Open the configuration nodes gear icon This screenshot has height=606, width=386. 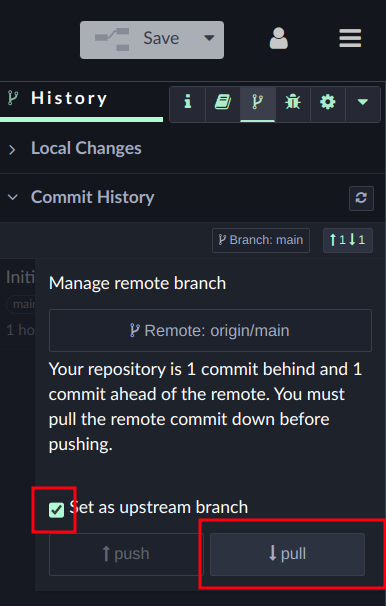tap(328, 102)
